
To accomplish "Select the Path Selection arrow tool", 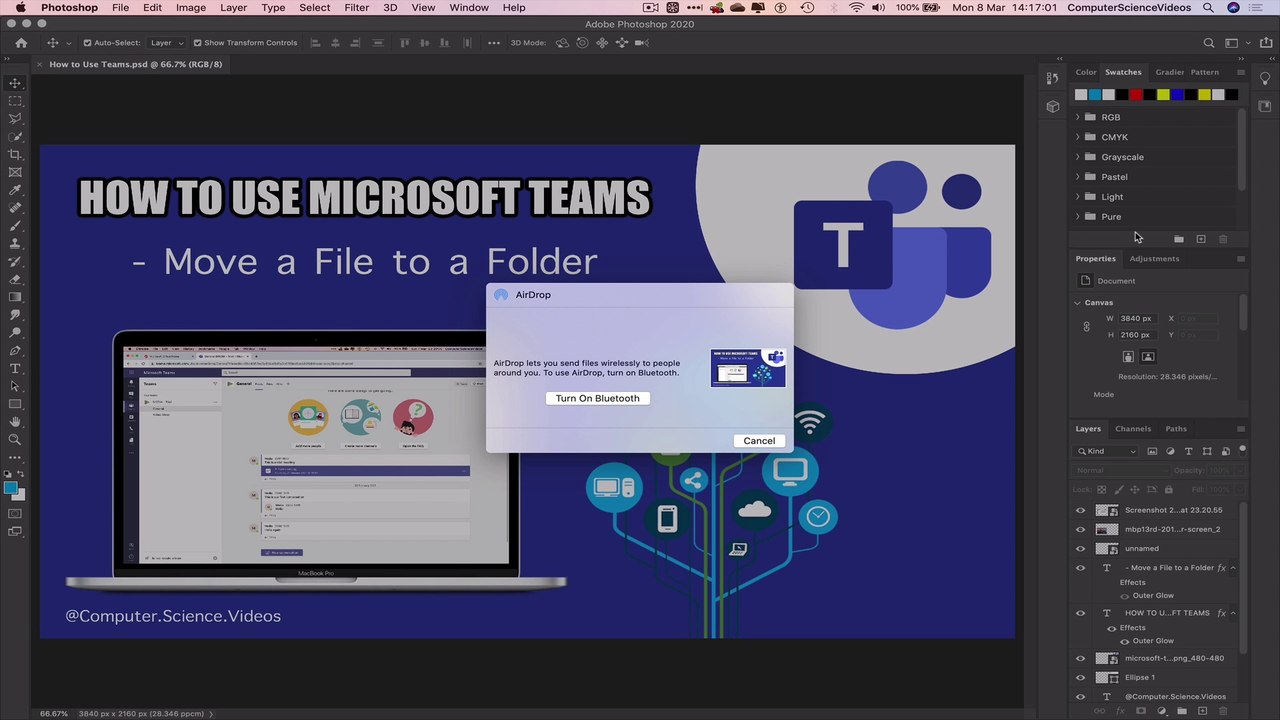I will 15,387.
